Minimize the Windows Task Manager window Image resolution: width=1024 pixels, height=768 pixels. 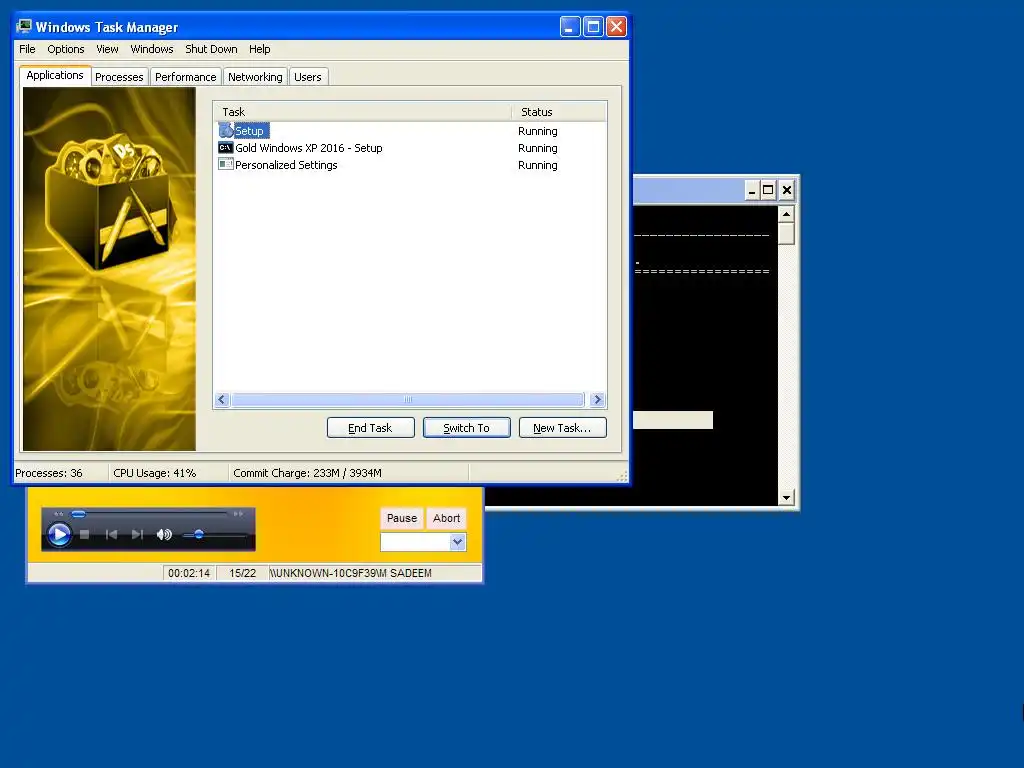coord(569,27)
